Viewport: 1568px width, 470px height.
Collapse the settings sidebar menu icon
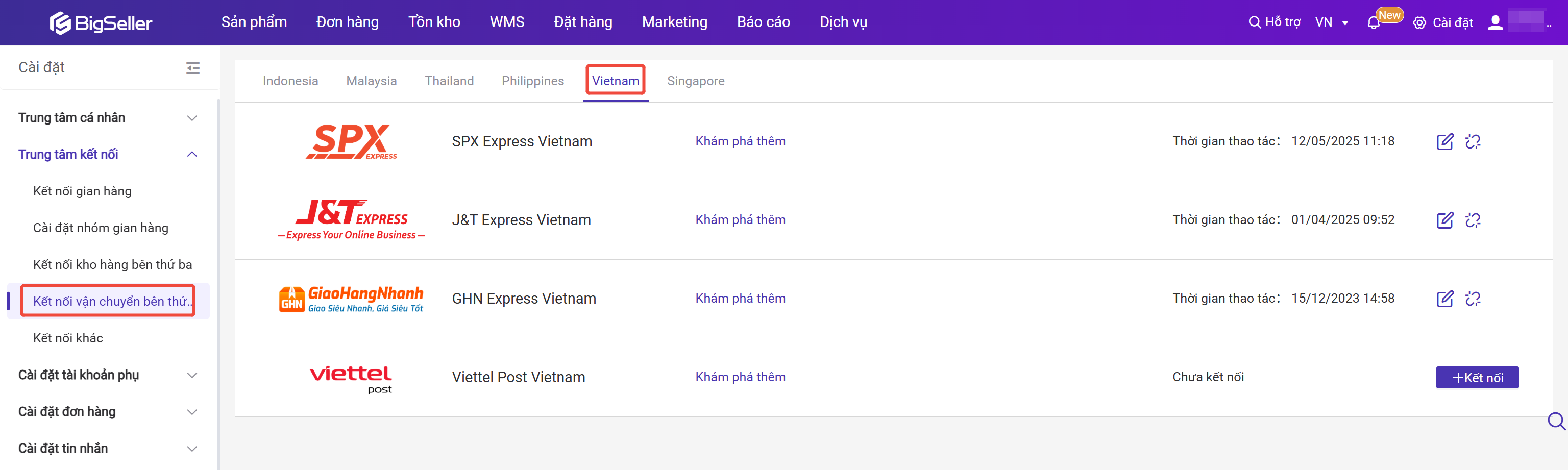[193, 67]
